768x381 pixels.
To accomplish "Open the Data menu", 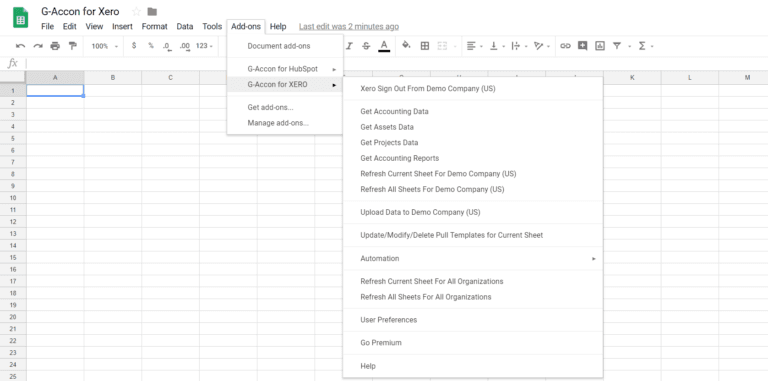I will [185, 26].
